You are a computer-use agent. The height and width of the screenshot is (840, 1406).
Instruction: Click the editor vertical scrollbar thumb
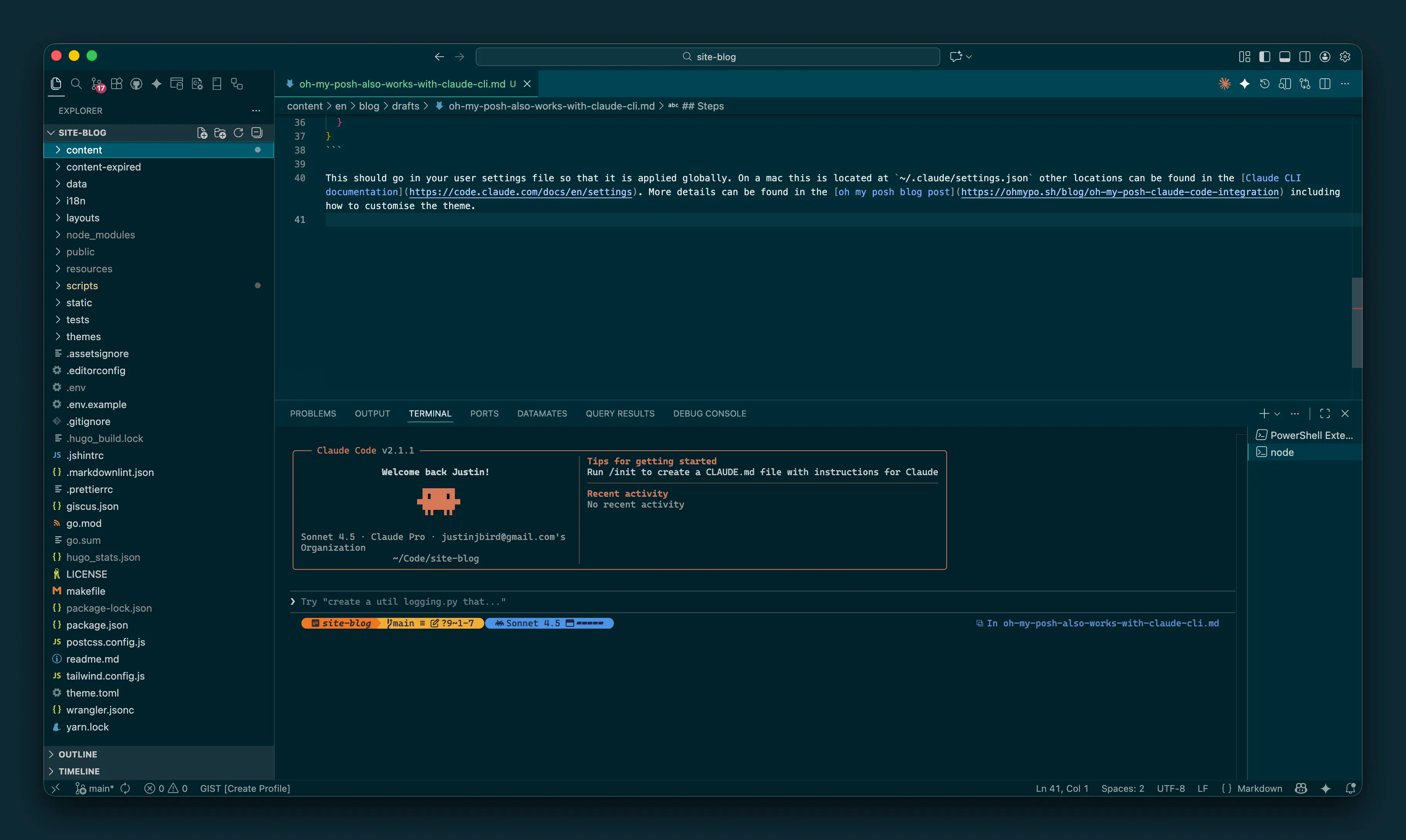click(x=1357, y=323)
